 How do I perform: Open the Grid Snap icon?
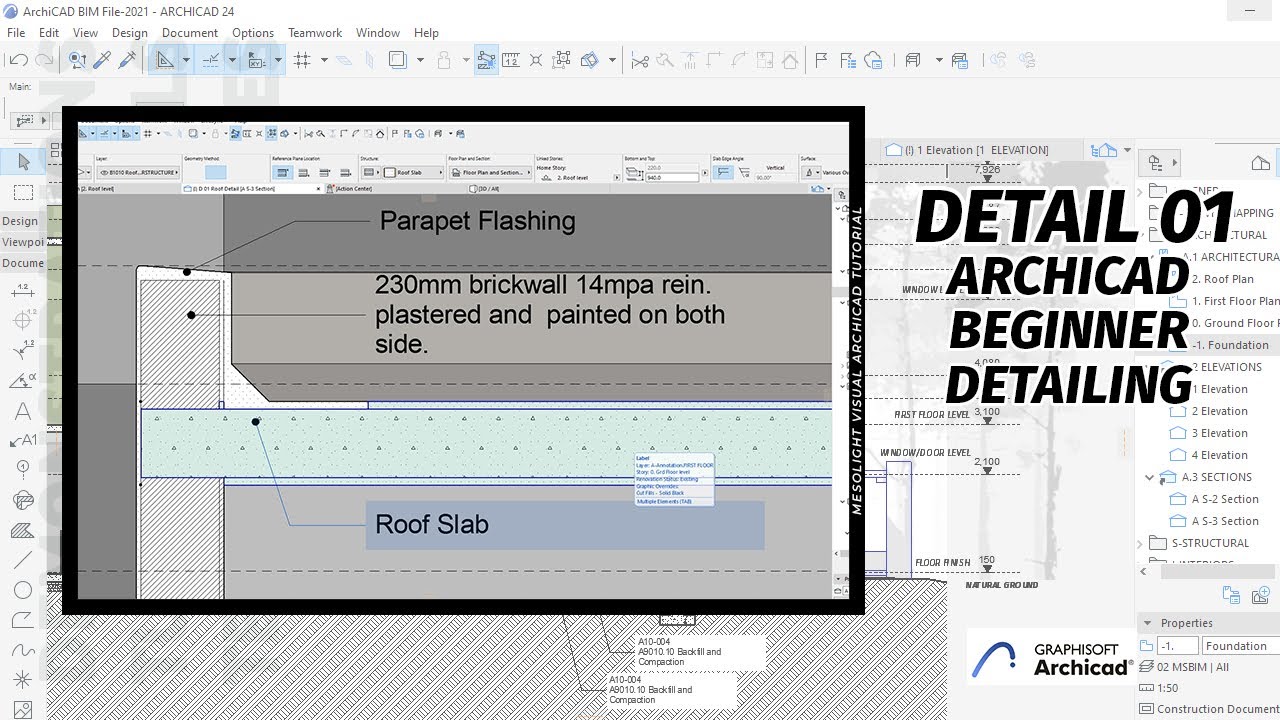(302, 60)
